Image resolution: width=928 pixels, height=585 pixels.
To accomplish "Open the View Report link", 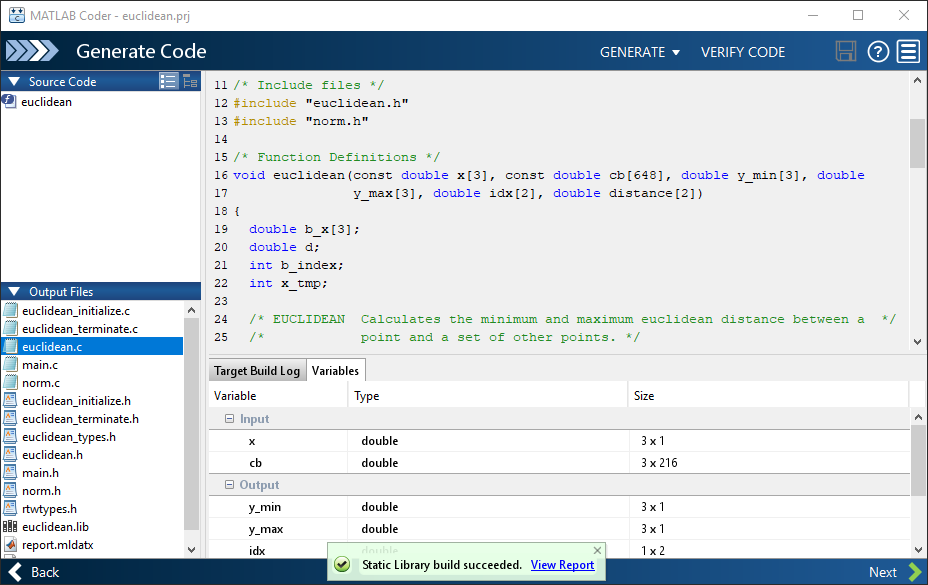I will (562, 565).
